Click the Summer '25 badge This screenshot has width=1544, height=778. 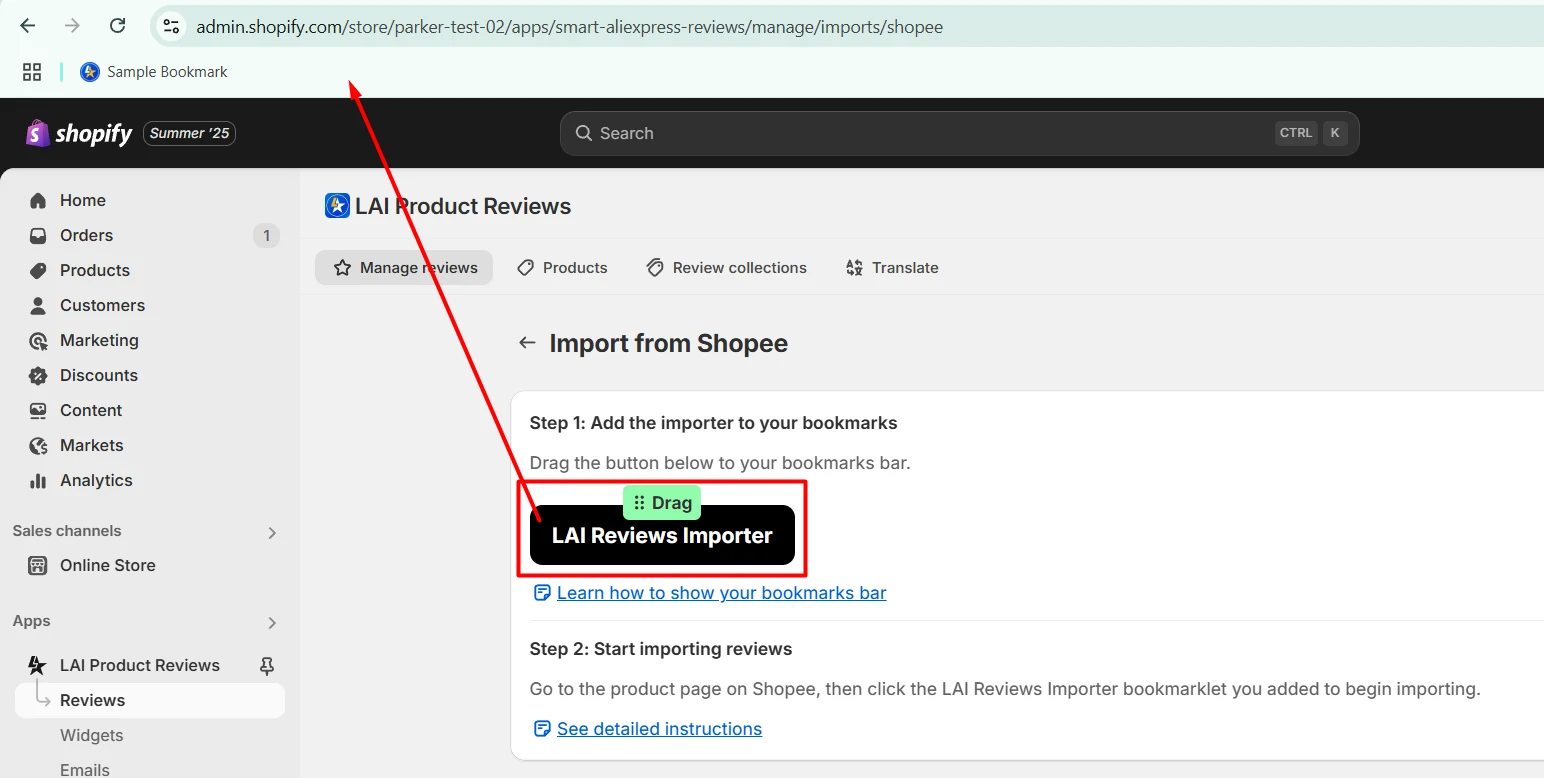pyautogui.click(x=190, y=133)
